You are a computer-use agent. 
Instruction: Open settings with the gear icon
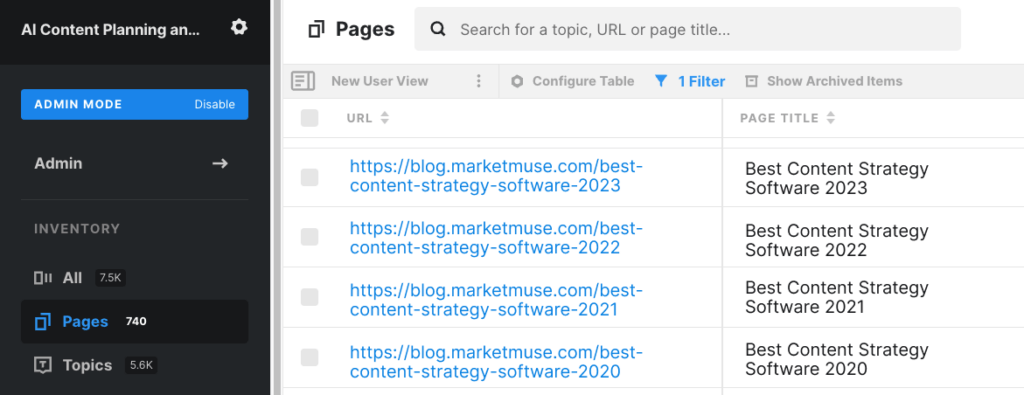click(239, 27)
